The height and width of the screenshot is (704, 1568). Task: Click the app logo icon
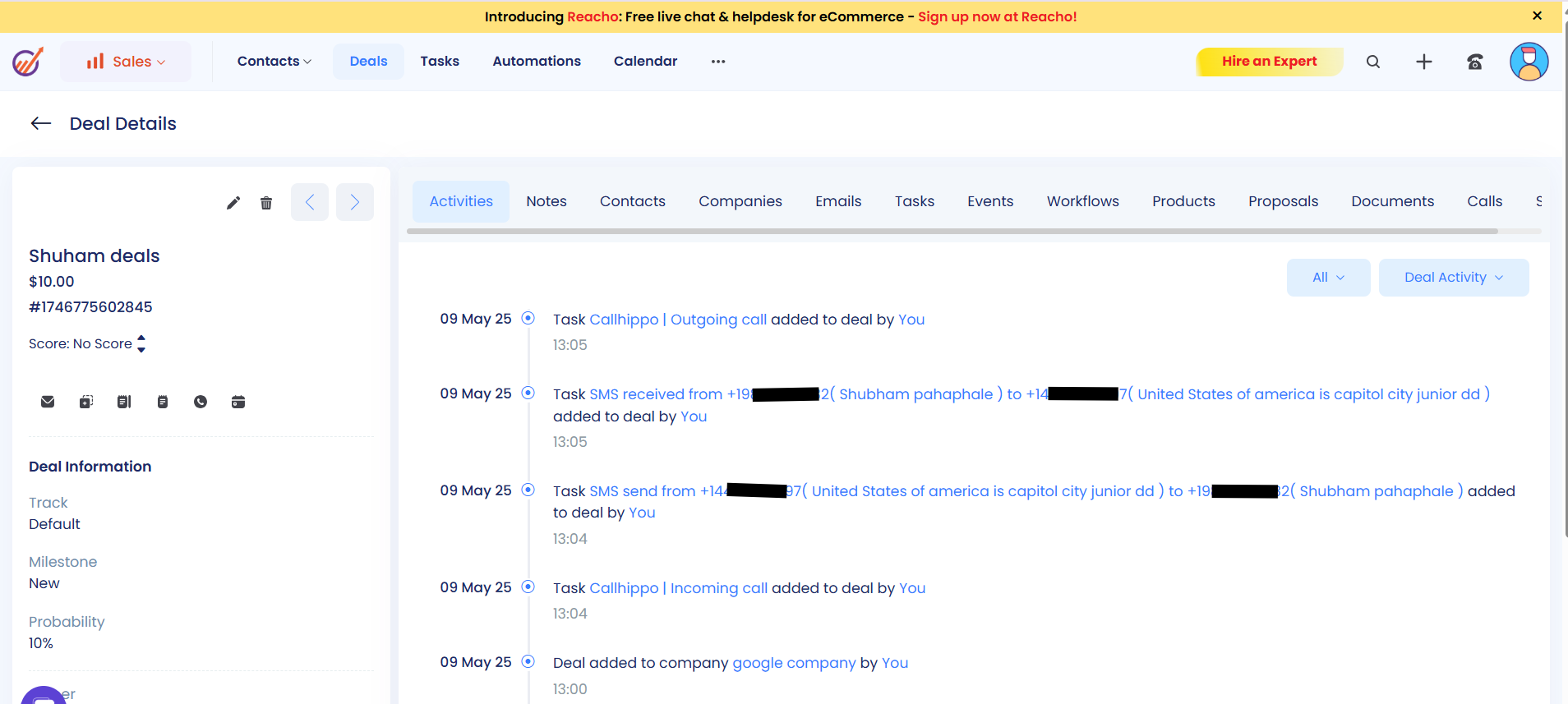[x=27, y=62]
